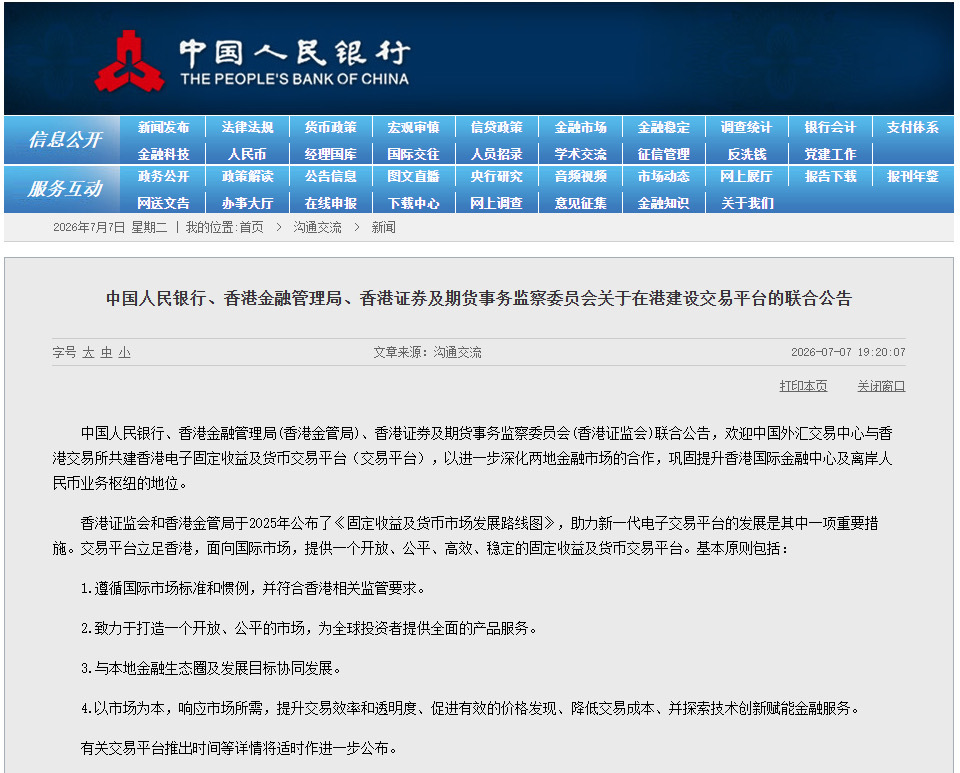960x773 pixels.
Task: Open 沟通交流 breadcrumb link
Action: click(317, 227)
